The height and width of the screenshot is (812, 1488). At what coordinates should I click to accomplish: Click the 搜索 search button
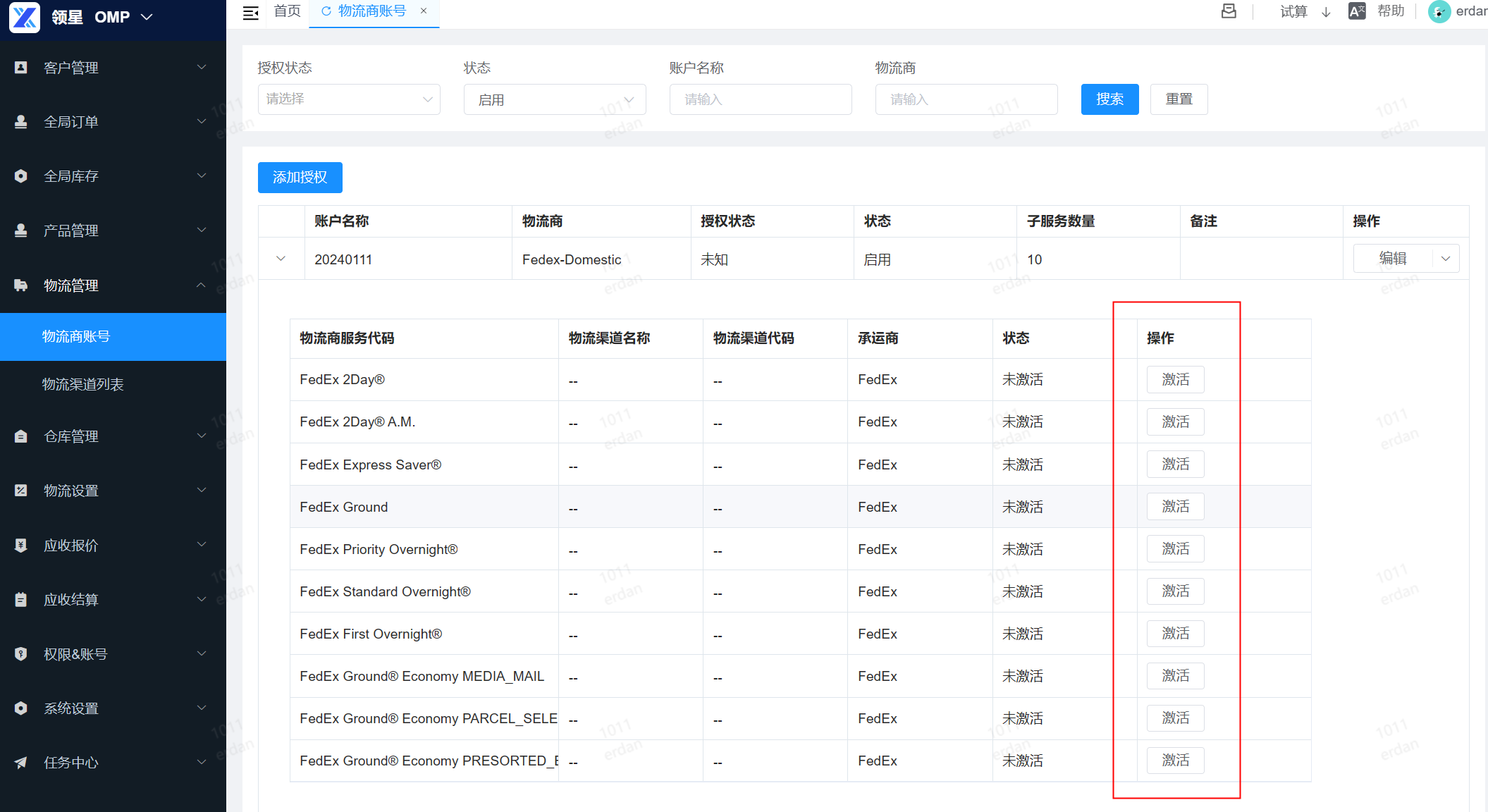click(1109, 99)
